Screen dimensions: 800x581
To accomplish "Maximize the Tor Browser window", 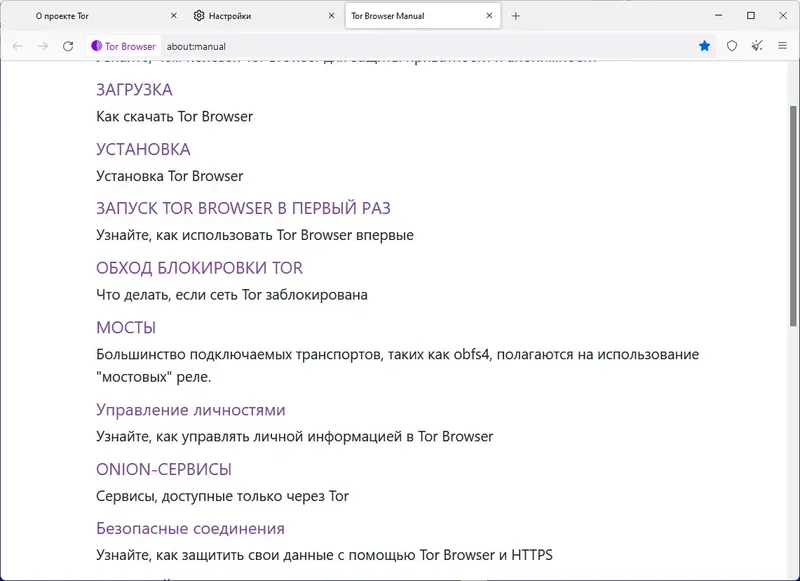I will pyautogui.click(x=751, y=16).
